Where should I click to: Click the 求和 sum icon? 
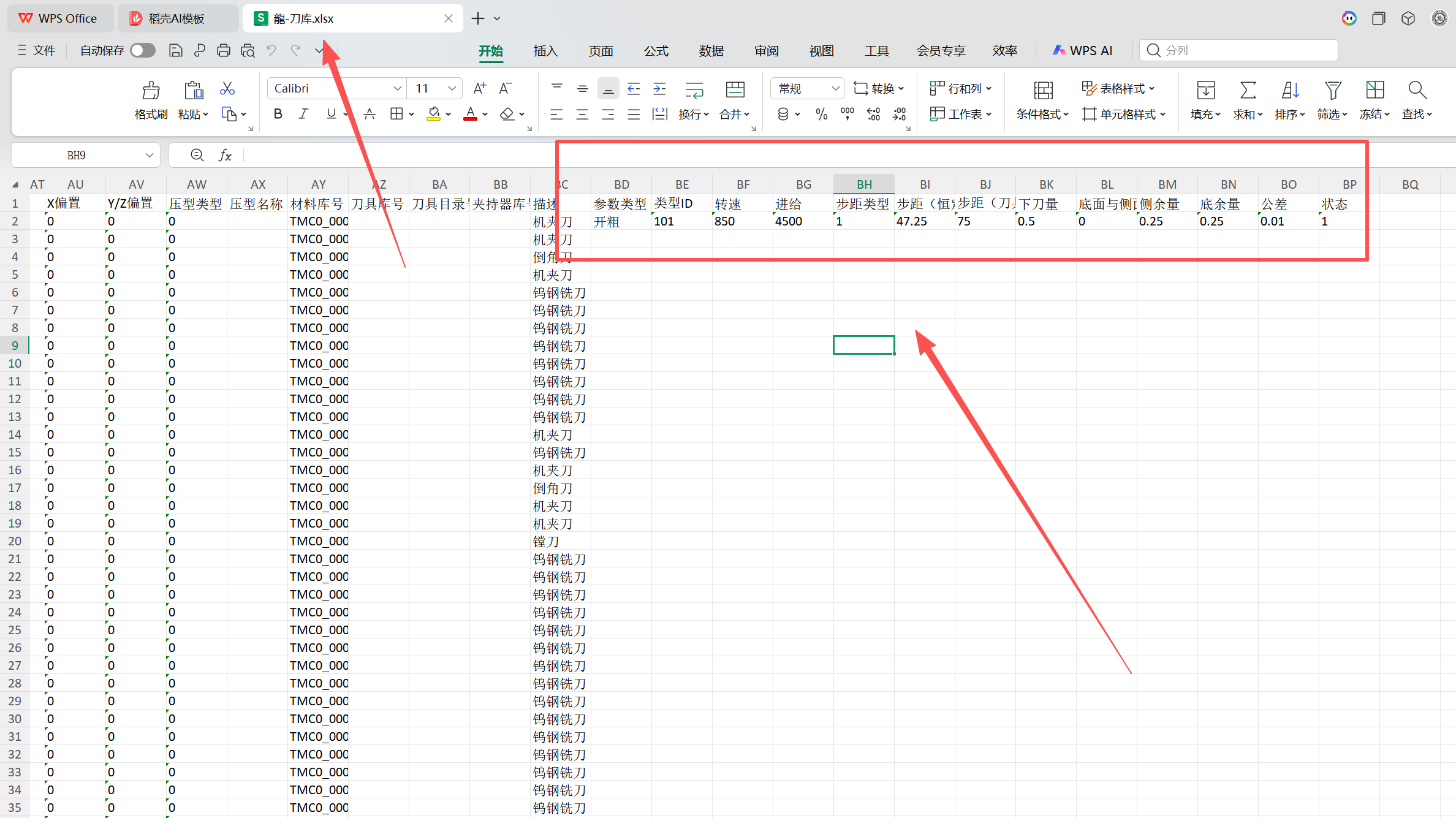(x=1248, y=91)
